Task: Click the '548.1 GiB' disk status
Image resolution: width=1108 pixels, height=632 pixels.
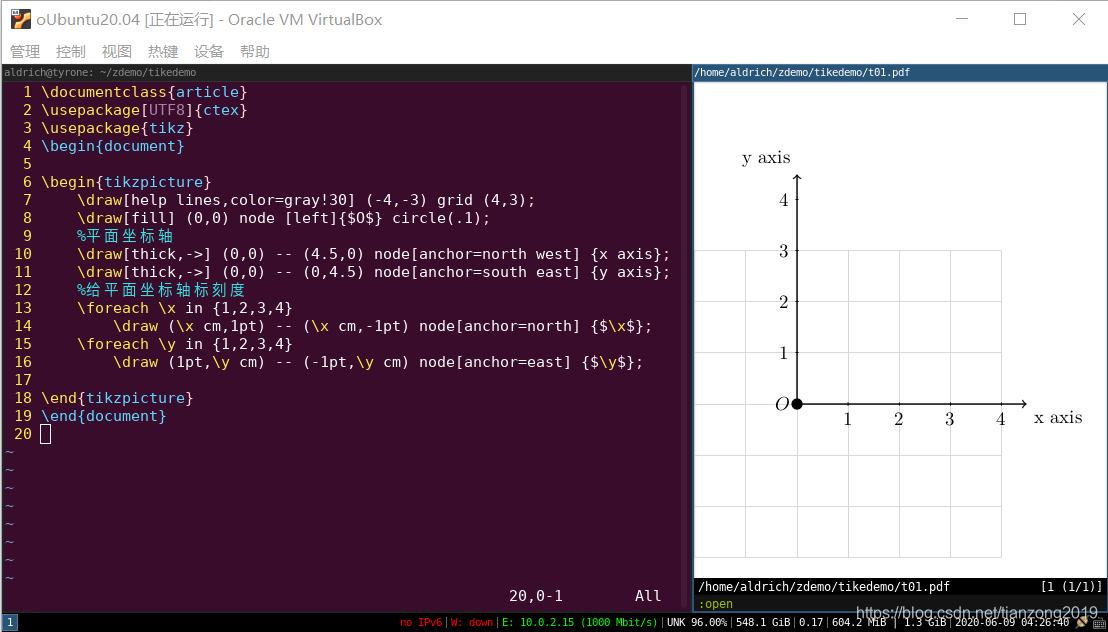Action: (x=762, y=623)
